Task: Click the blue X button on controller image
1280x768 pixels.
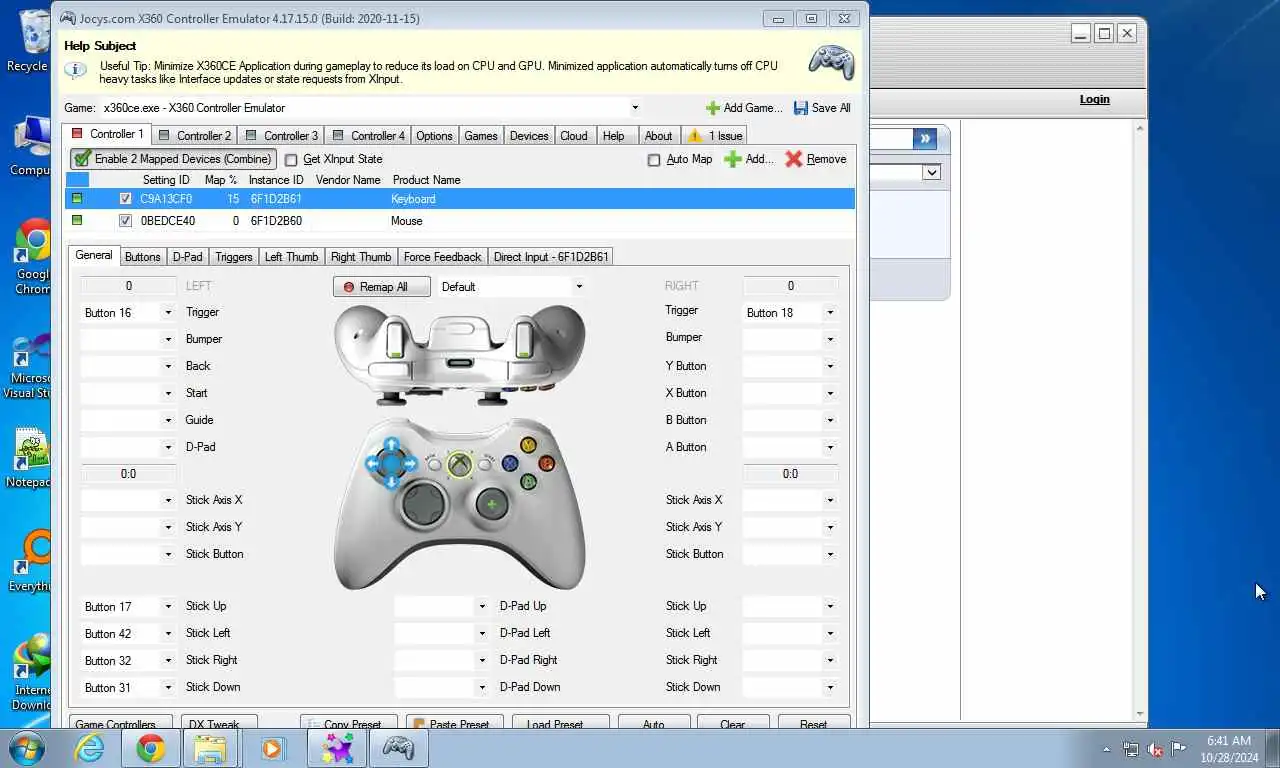Action: [510, 463]
